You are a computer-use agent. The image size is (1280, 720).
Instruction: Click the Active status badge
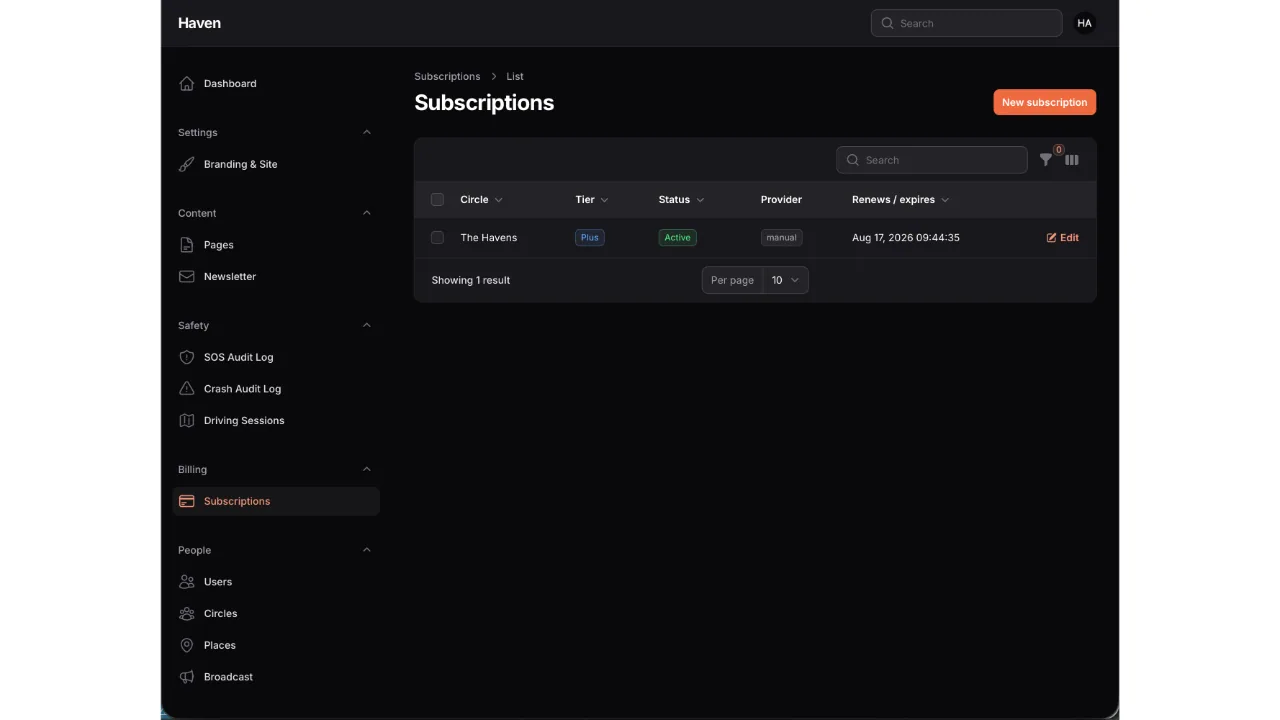[677, 238]
